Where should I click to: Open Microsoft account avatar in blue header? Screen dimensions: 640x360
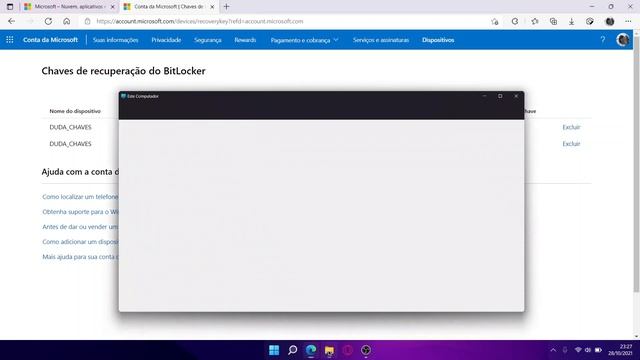tap(623, 40)
